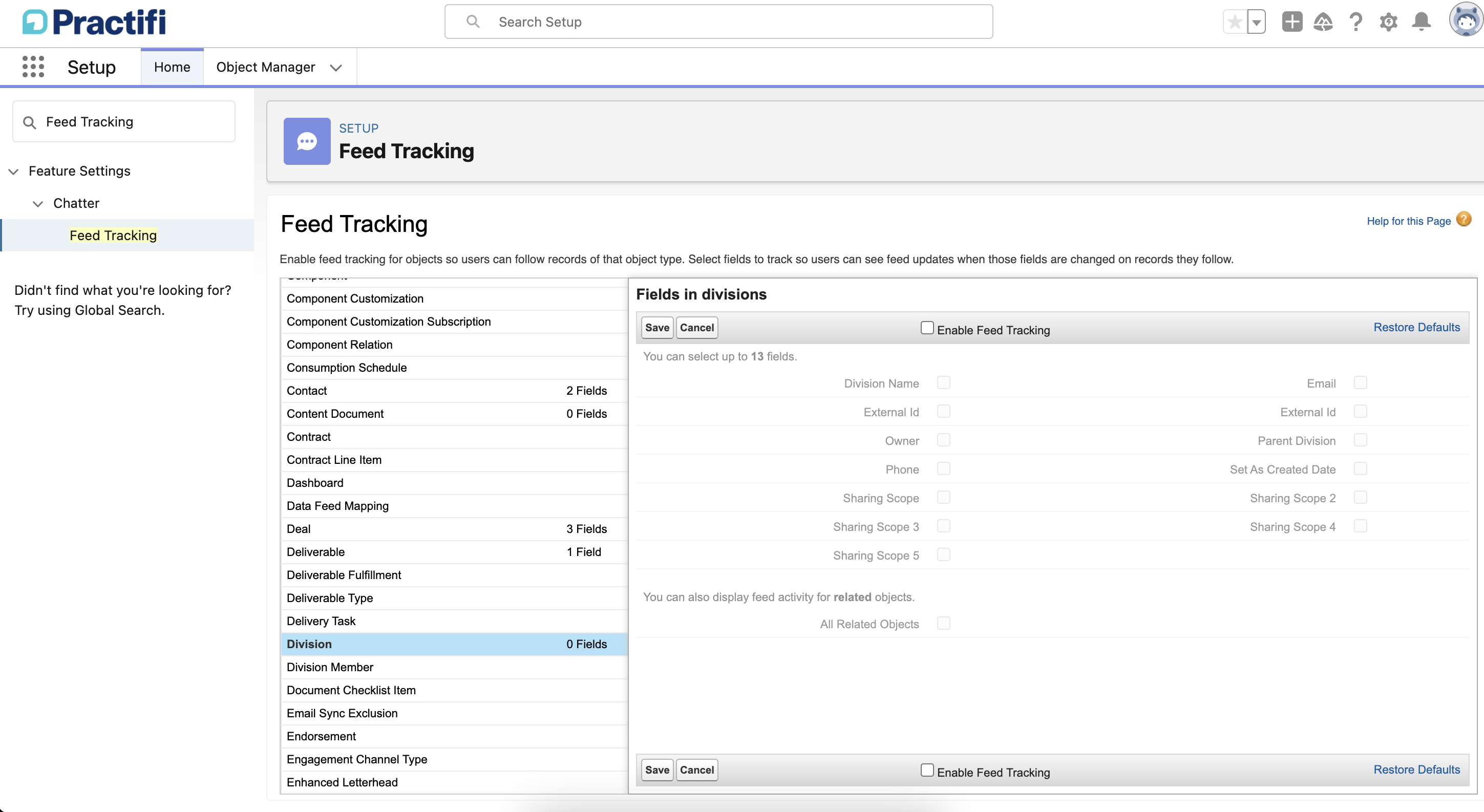Click the favorites star icon
Image resolution: width=1484 pixels, height=812 pixels.
[1234, 23]
